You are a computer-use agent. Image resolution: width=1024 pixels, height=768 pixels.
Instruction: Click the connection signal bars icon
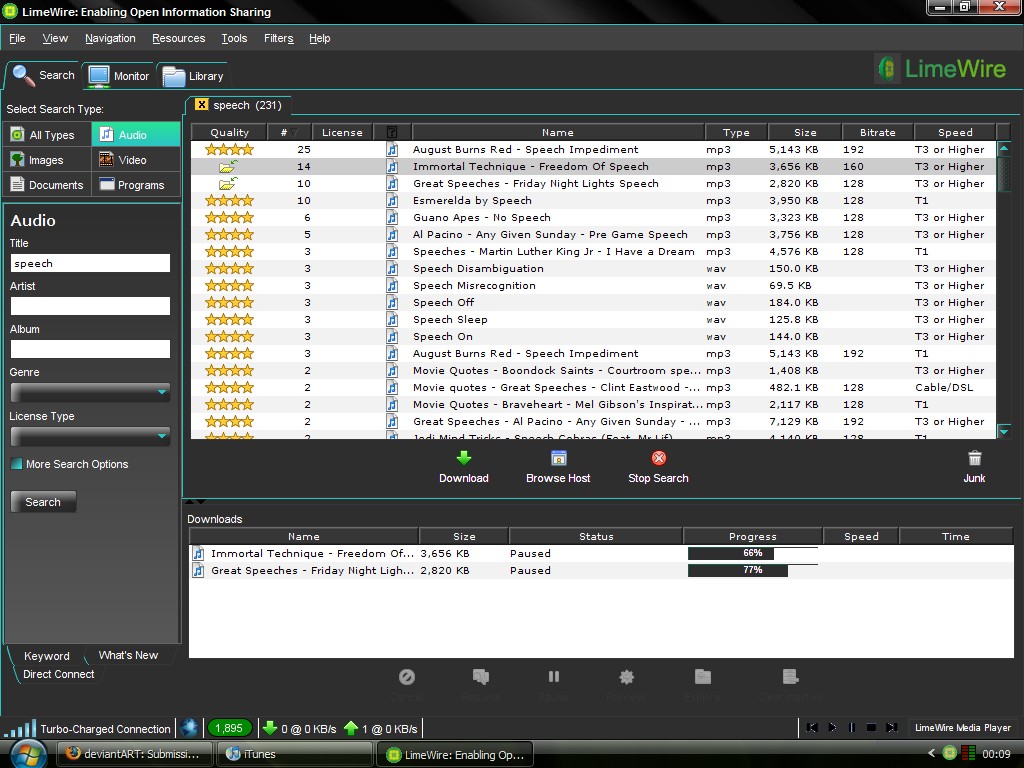pos(20,728)
